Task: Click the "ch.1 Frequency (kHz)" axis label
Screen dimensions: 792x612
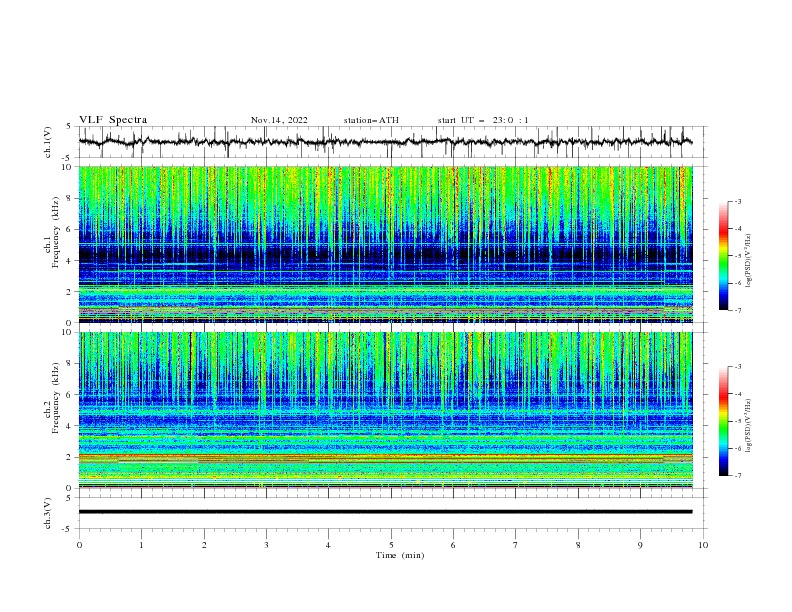Action: tap(51, 233)
